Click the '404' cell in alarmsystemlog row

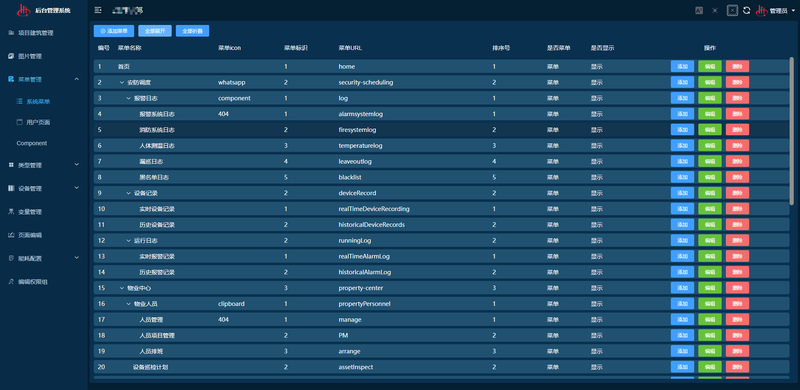tap(223, 114)
